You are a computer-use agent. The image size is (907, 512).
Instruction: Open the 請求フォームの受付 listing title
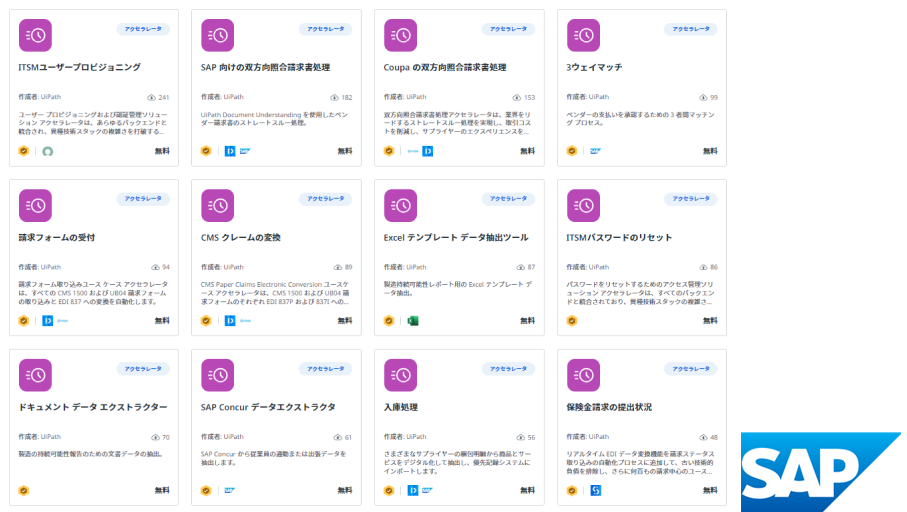coord(57,237)
